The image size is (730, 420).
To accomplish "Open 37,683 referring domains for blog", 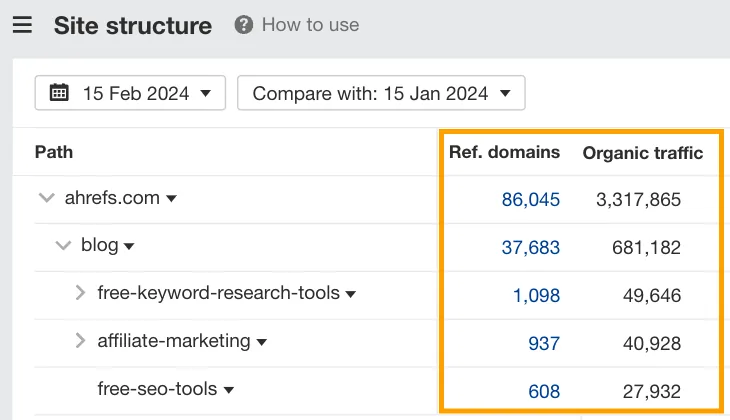I will (531, 247).
